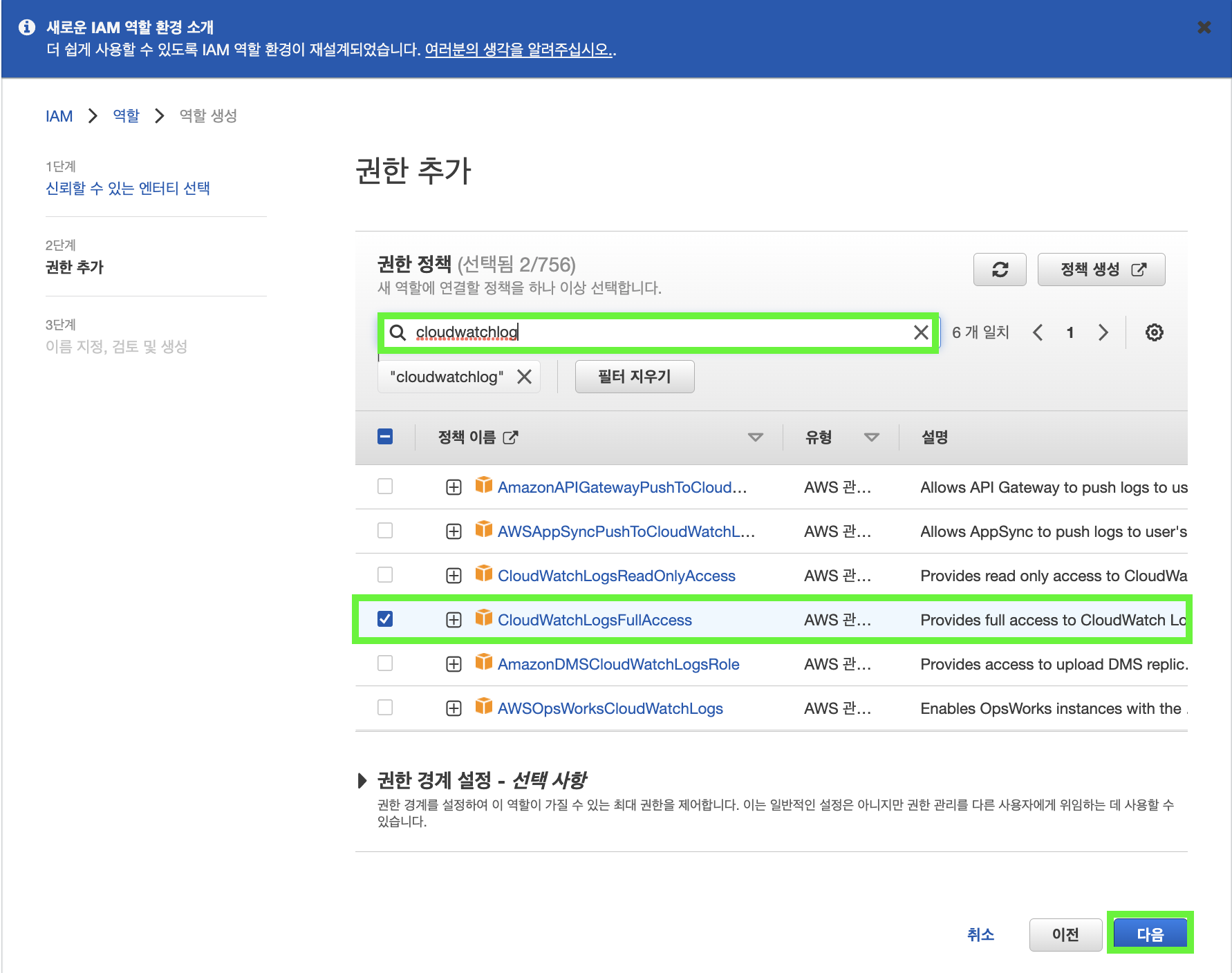Go to step 1 trusted entity selection
Screen dimensions: 1232x973
coord(128,188)
